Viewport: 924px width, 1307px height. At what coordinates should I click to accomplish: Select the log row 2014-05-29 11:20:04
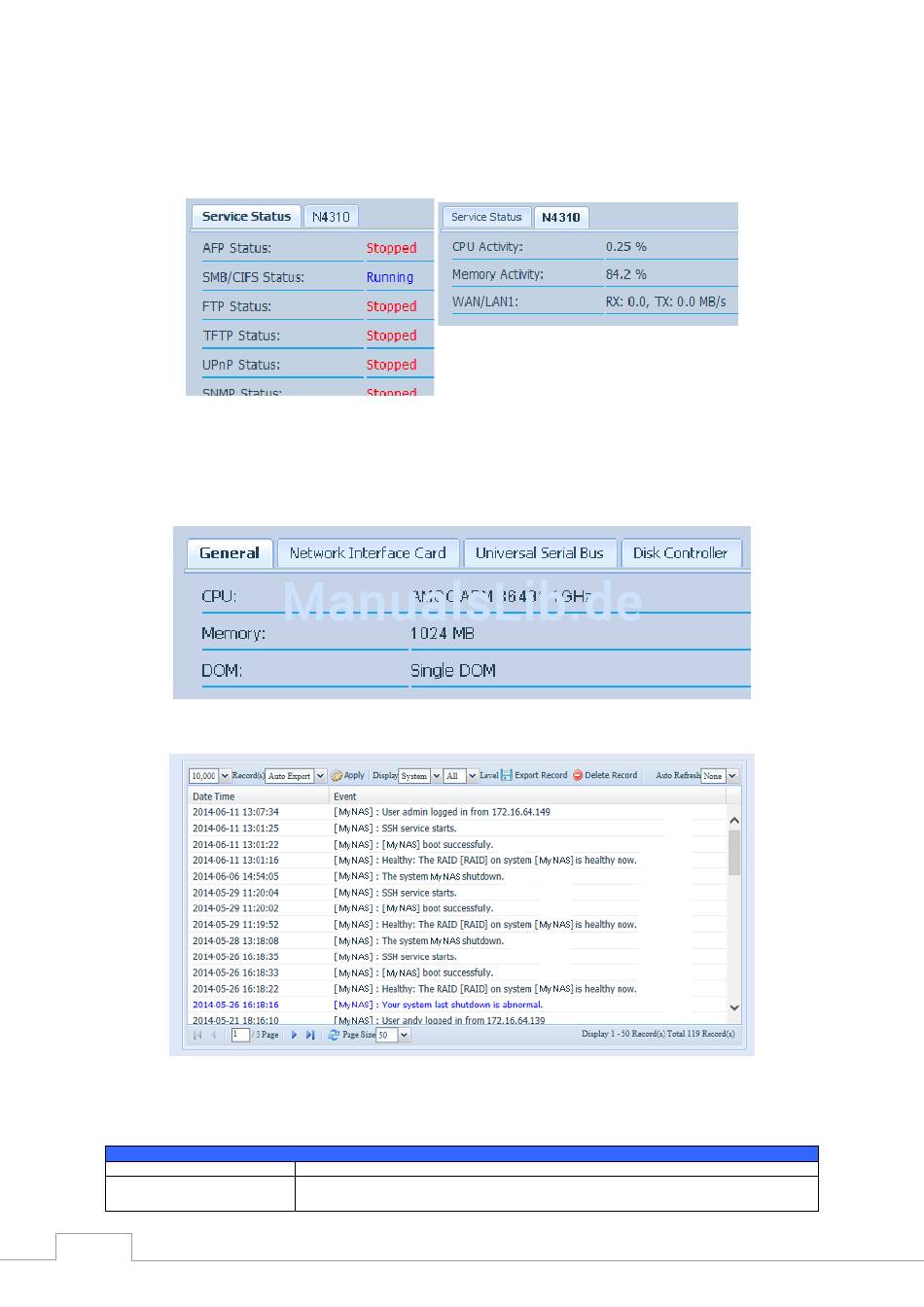[457, 893]
